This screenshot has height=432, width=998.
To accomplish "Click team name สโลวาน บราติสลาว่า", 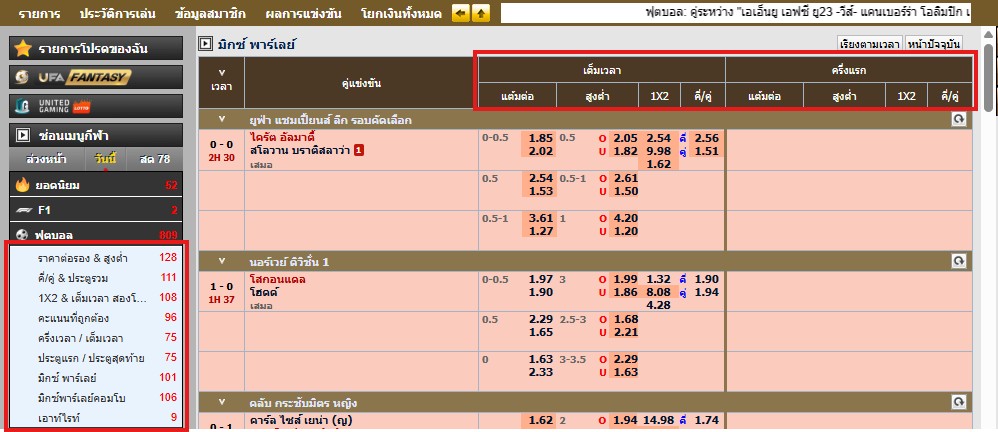I will pos(300,151).
